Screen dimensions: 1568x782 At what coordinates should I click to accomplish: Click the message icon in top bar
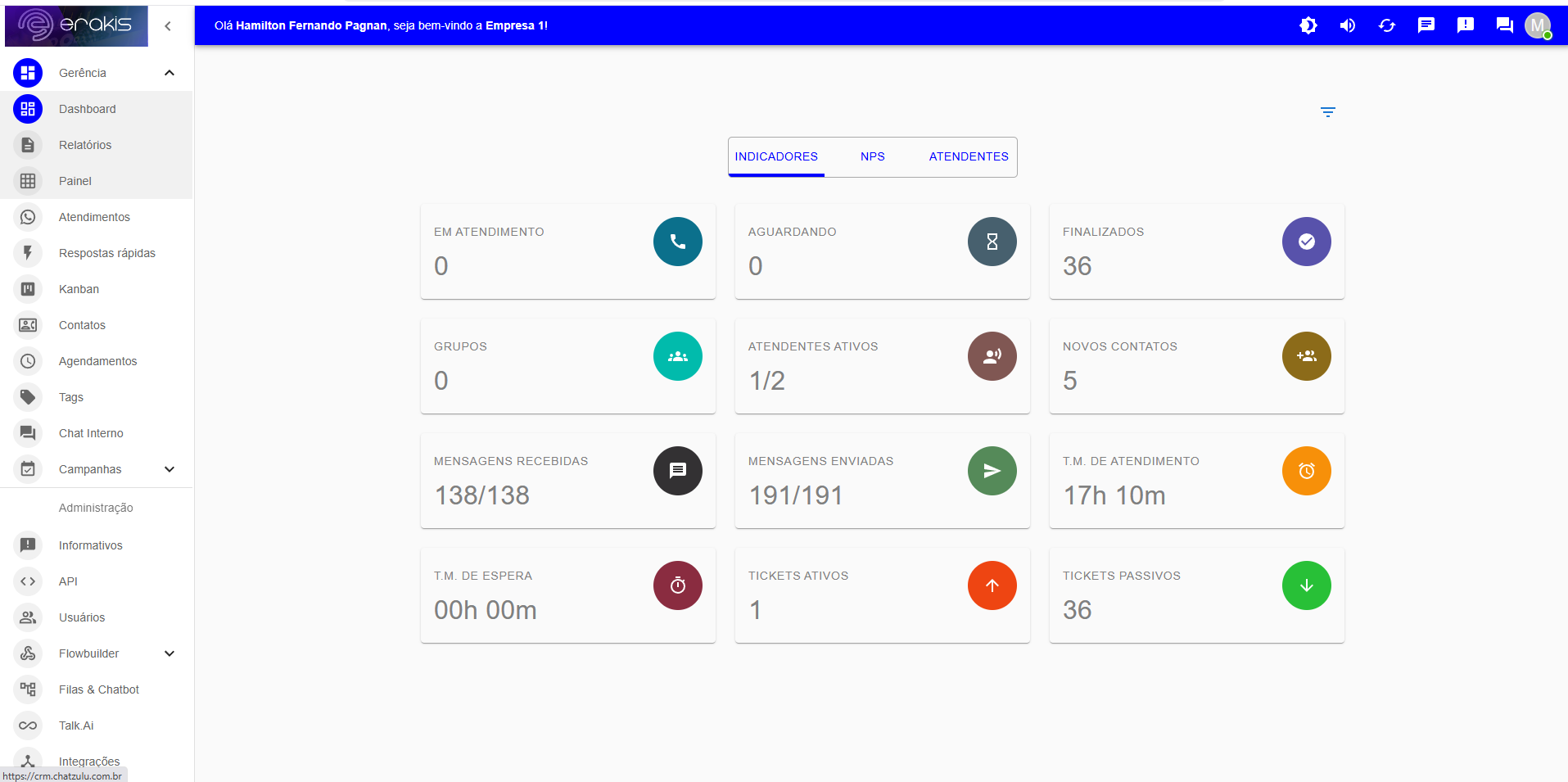coord(1426,25)
